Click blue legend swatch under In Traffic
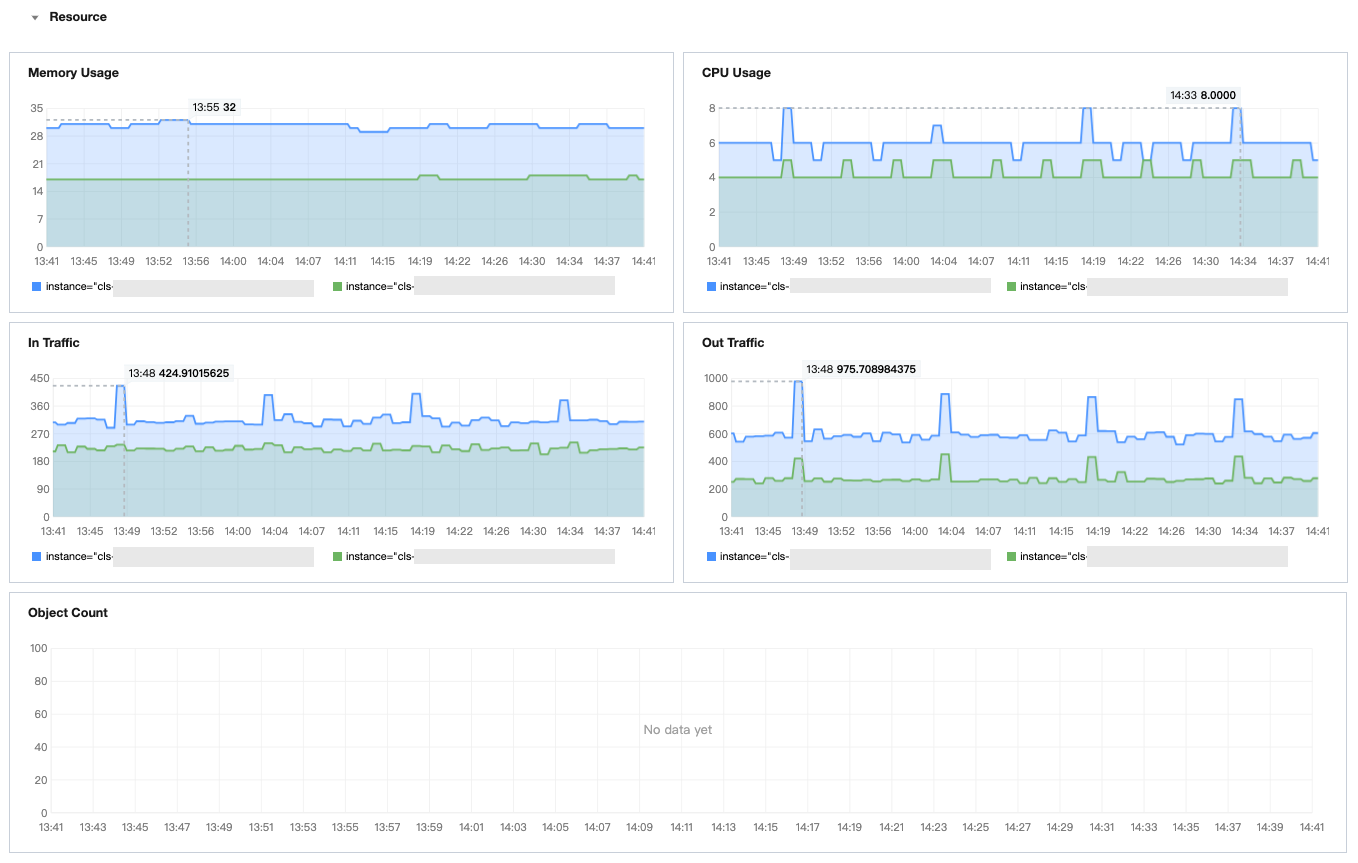This screenshot has height=863, width=1358. click(x=38, y=557)
